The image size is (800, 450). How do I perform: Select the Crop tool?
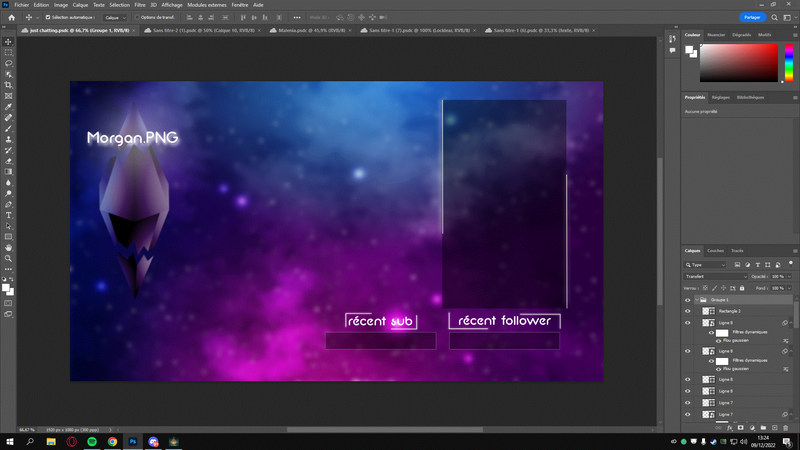pyautogui.click(x=8, y=85)
